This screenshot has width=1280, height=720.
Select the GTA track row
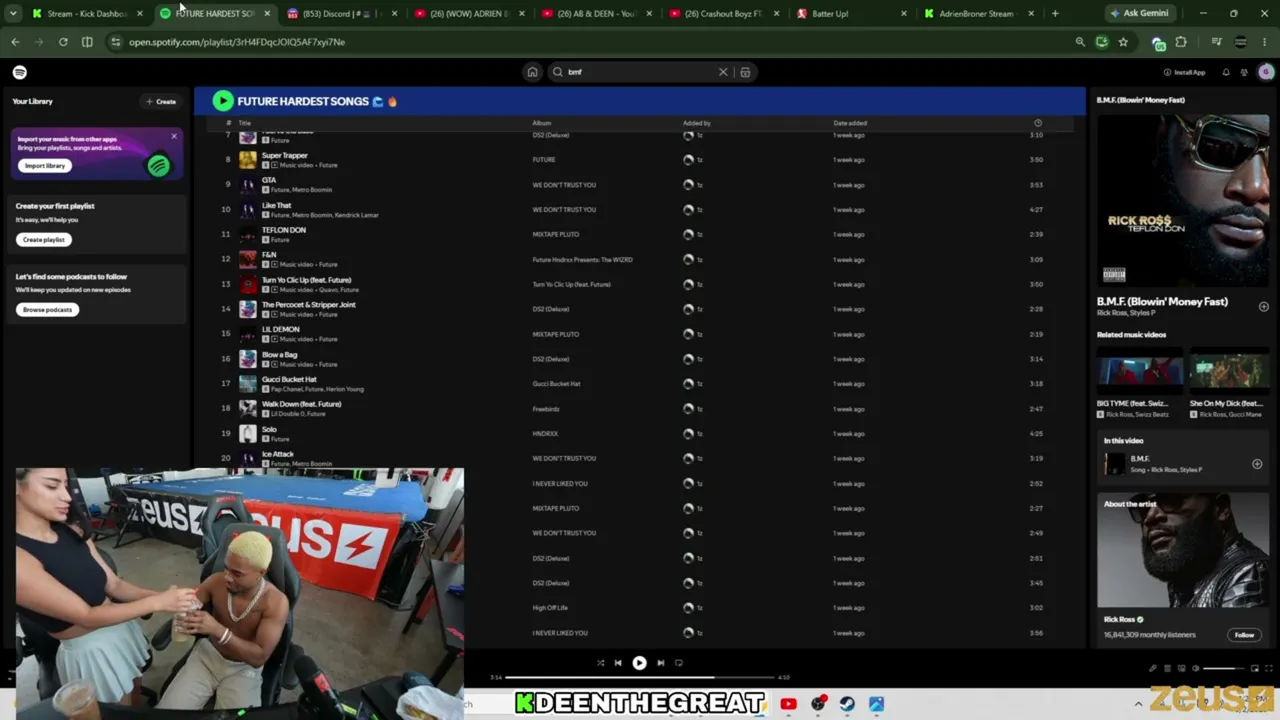click(x=640, y=185)
